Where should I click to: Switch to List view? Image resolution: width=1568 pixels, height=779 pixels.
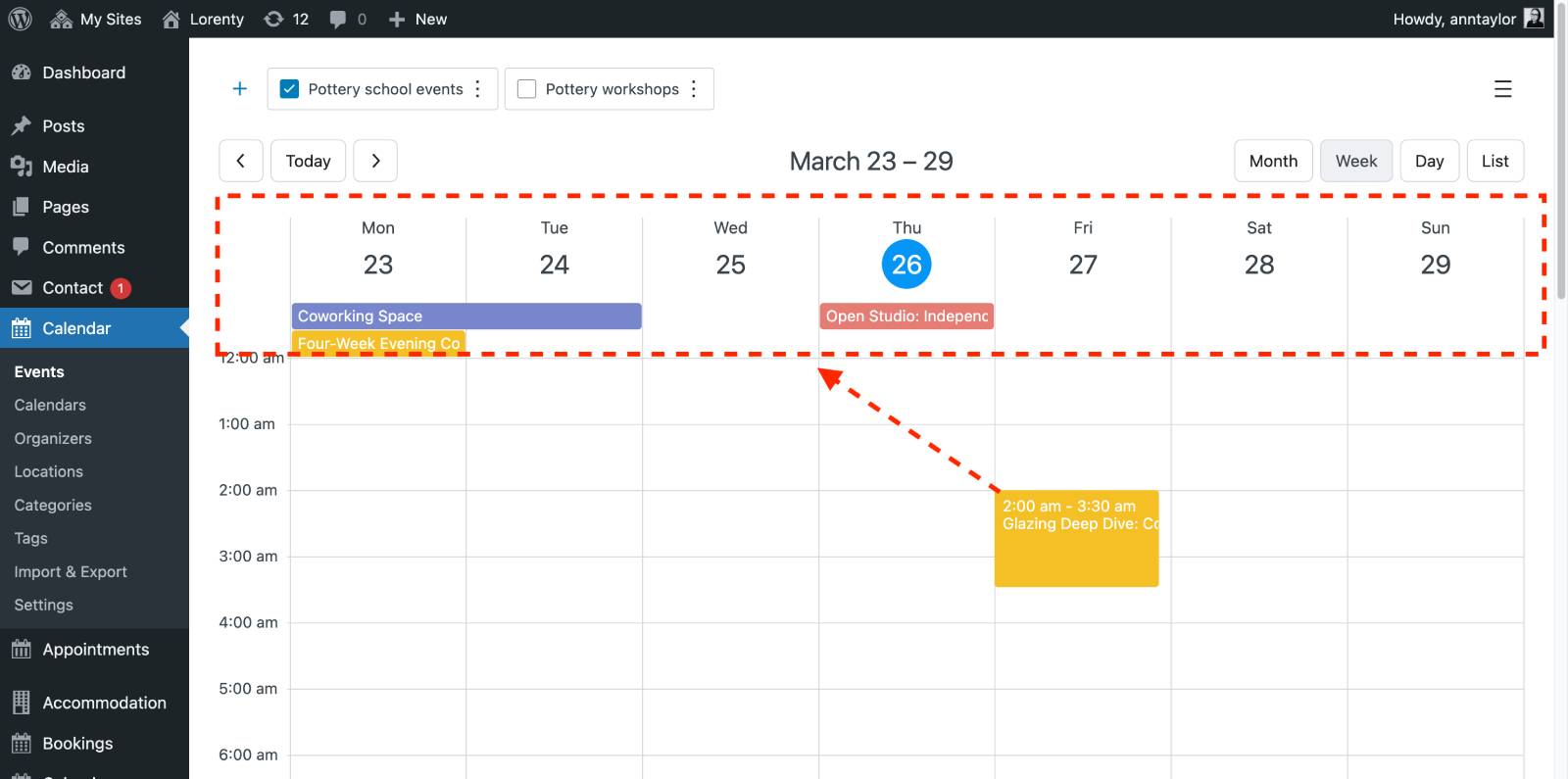click(x=1495, y=161)
